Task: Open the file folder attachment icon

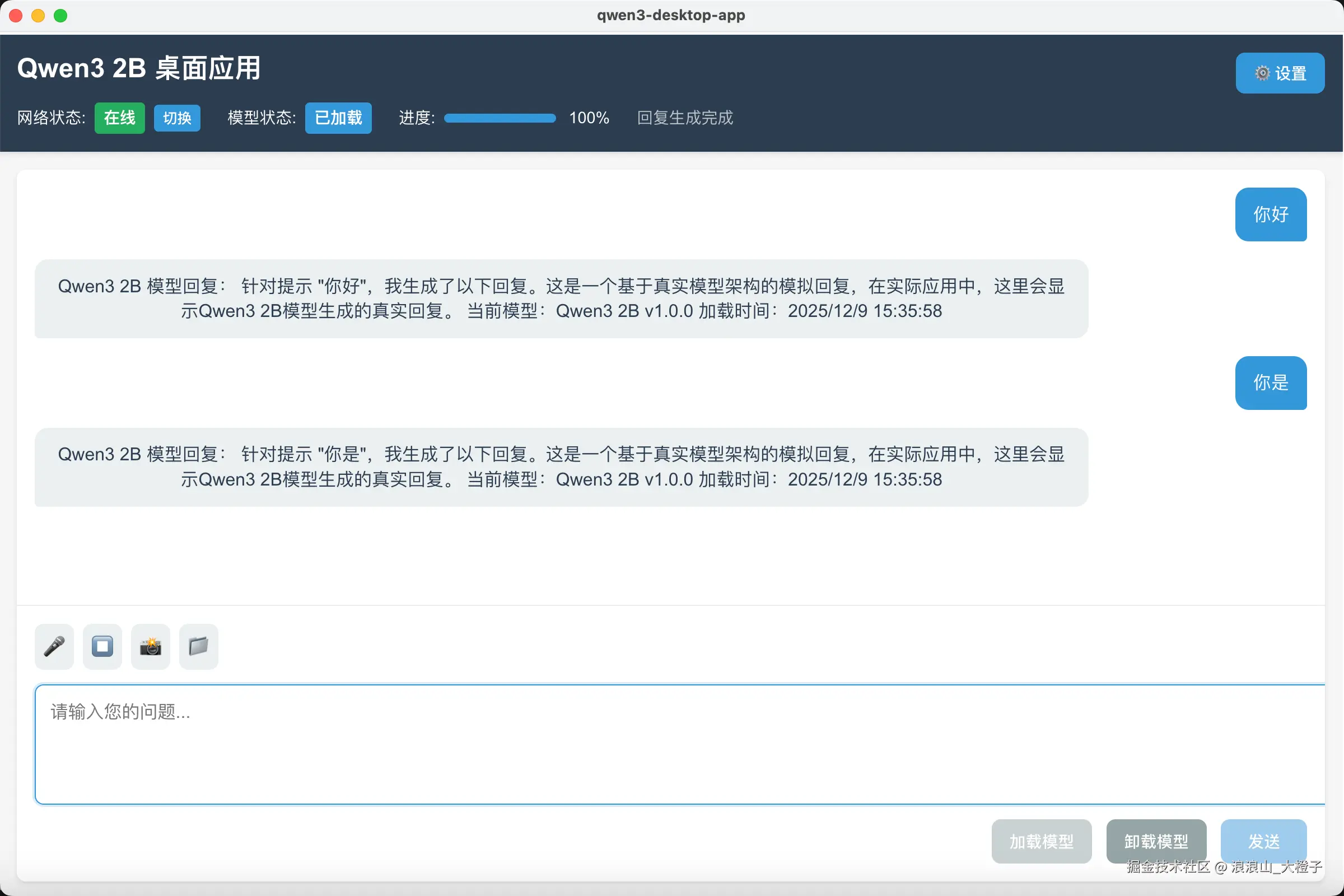Action: pyautogui.click(x=198, y=646)
